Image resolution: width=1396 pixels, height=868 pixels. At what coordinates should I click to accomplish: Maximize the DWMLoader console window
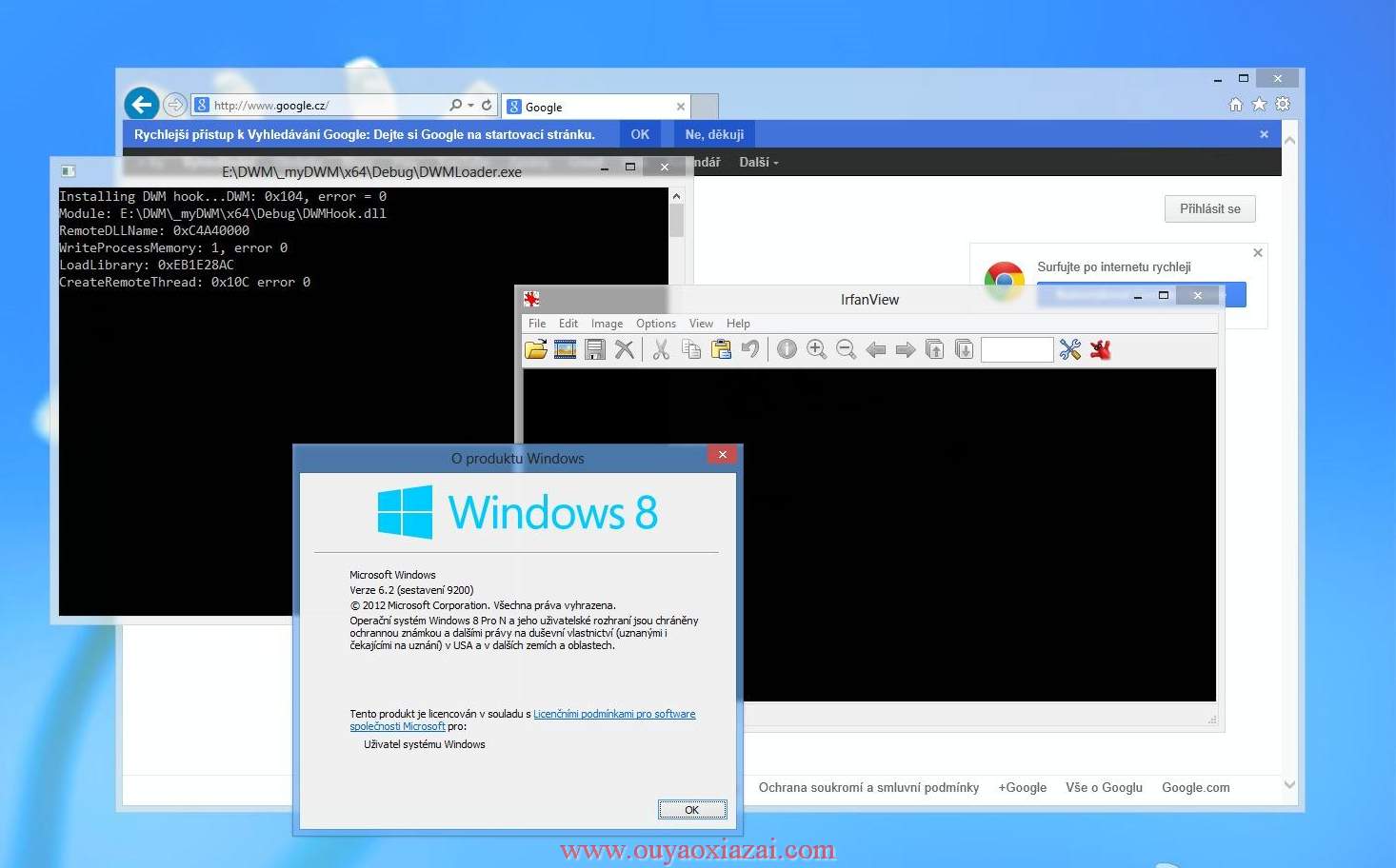tap(629, 167)
